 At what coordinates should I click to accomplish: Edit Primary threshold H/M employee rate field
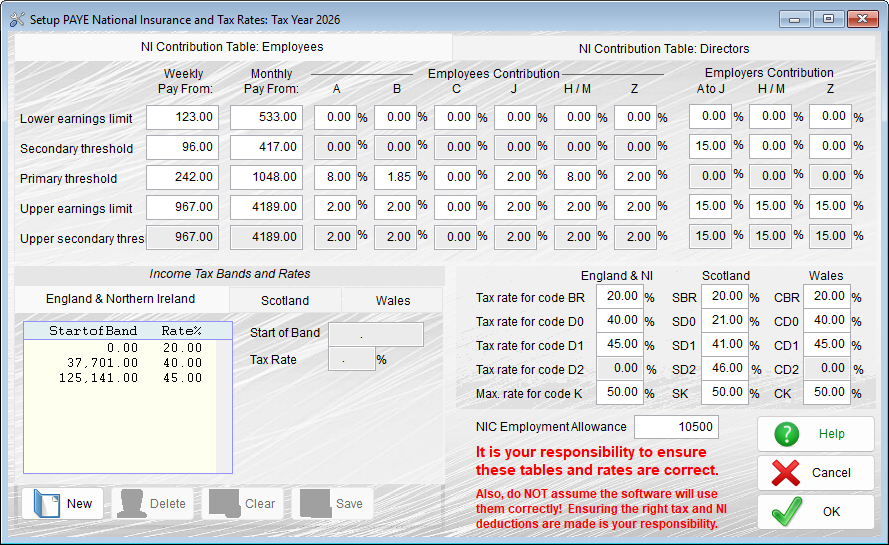pyautogui.click(x=575, y=178)
